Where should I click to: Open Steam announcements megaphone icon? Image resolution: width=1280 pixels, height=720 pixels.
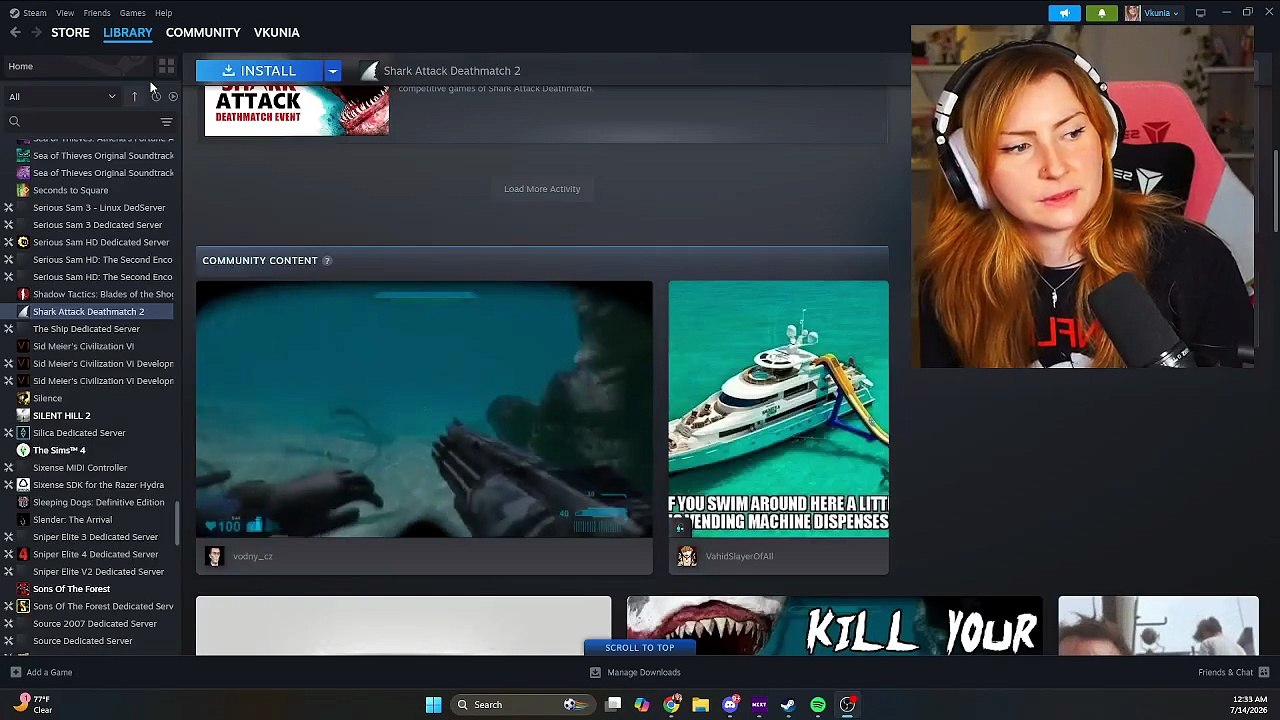(1064, 13)
